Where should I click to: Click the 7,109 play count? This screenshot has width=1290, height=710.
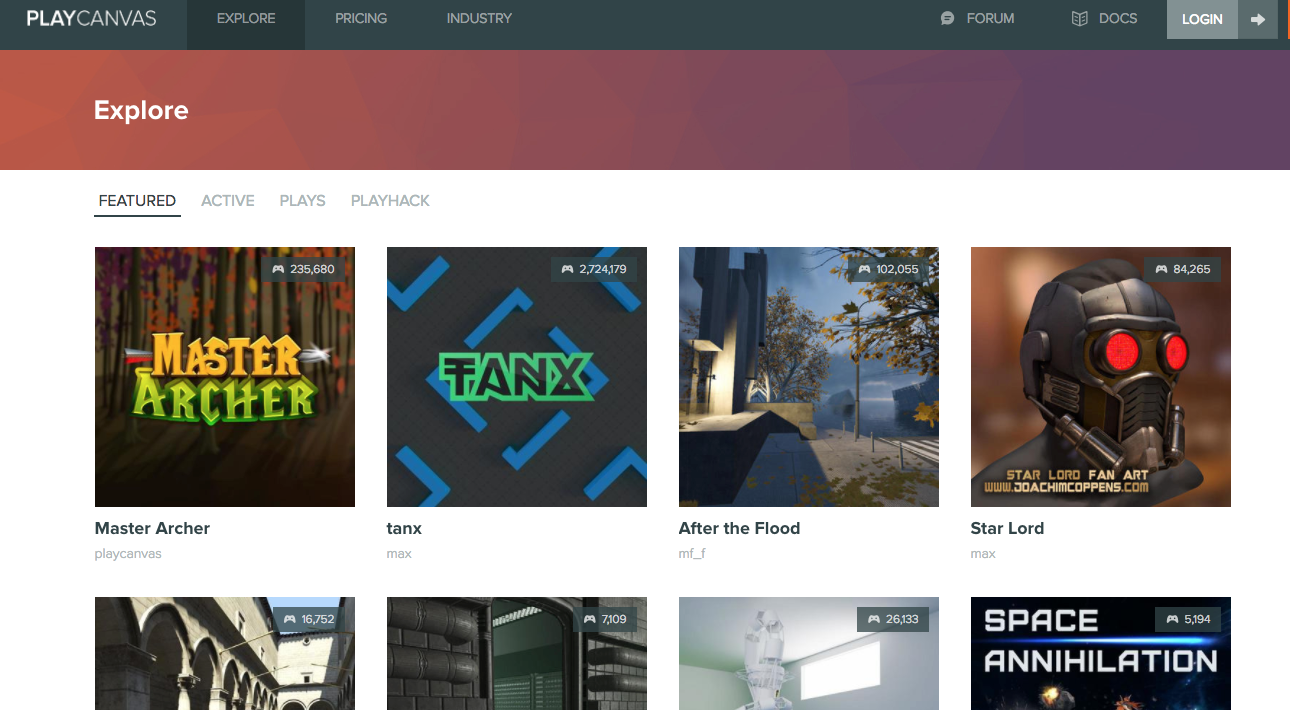[x=614, y=619]
